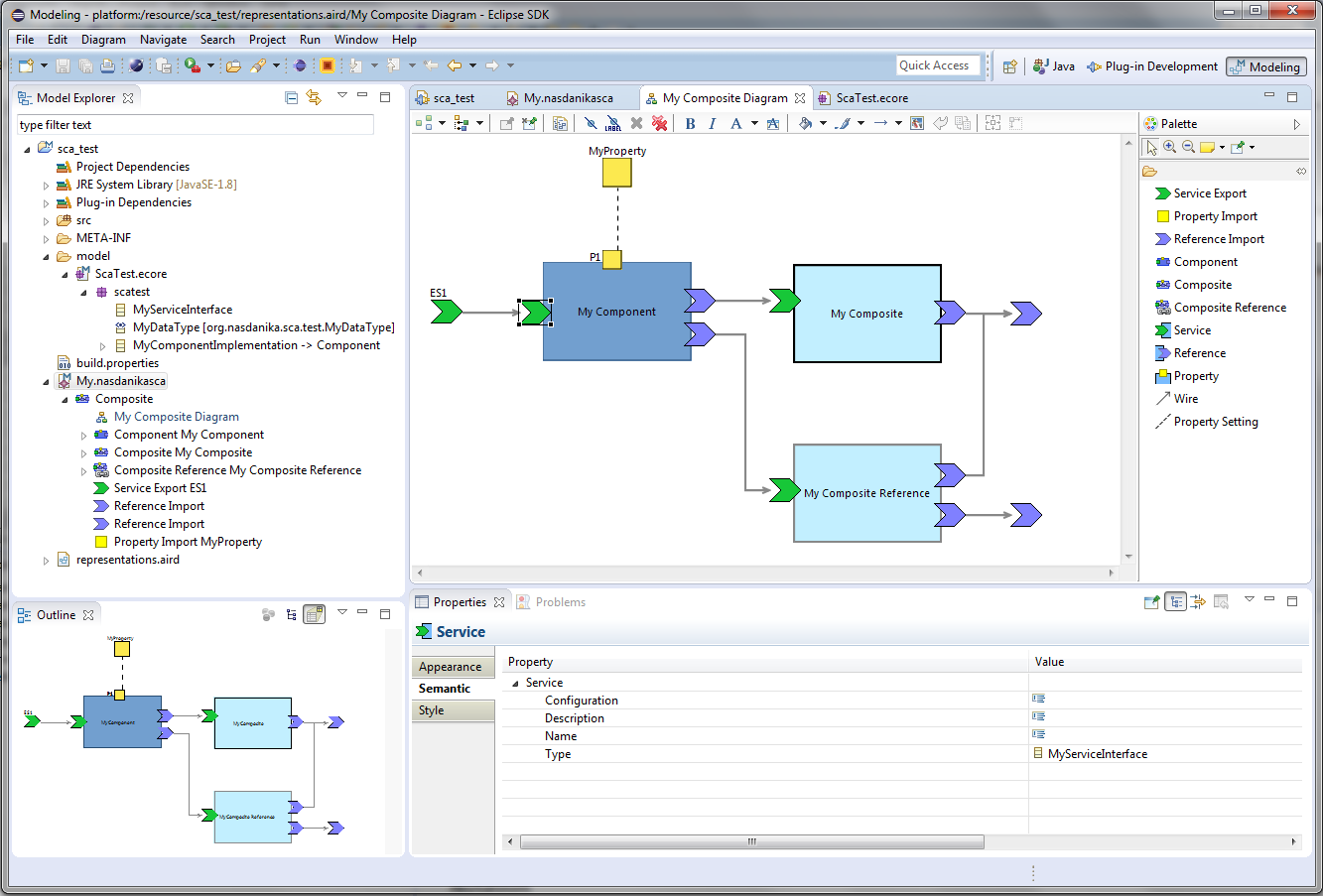Toggle Link with Editor in Model Explorer
1323x896 pixels.
(314, 97)
